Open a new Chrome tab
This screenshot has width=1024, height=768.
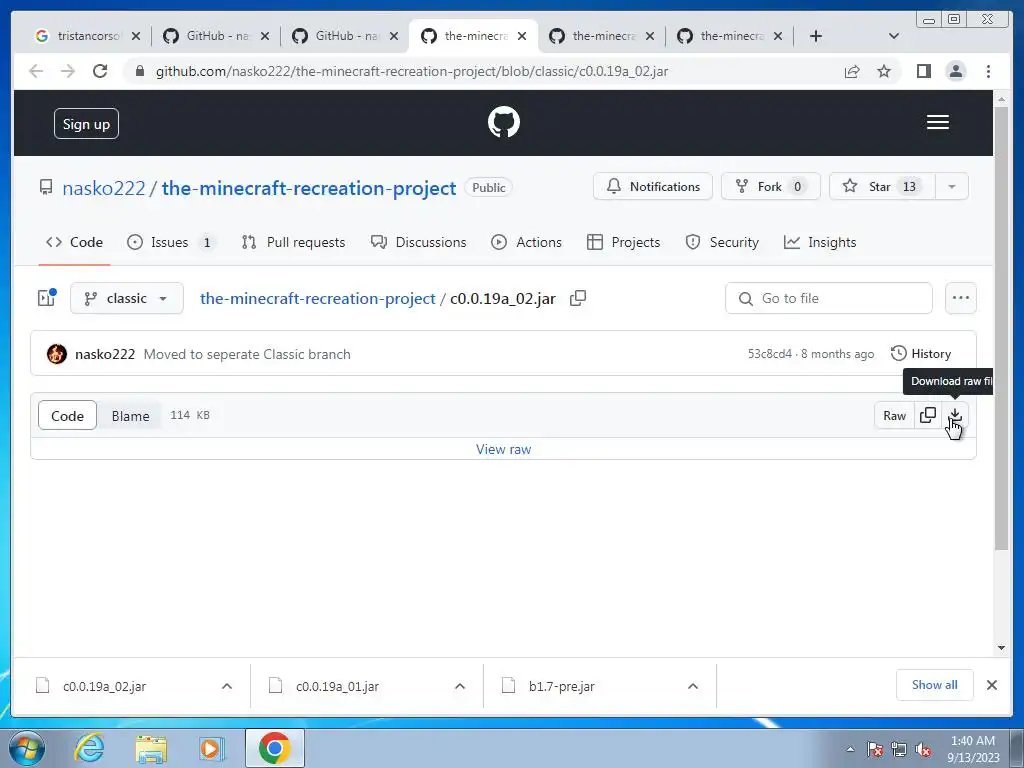click(x=816, y=36)
